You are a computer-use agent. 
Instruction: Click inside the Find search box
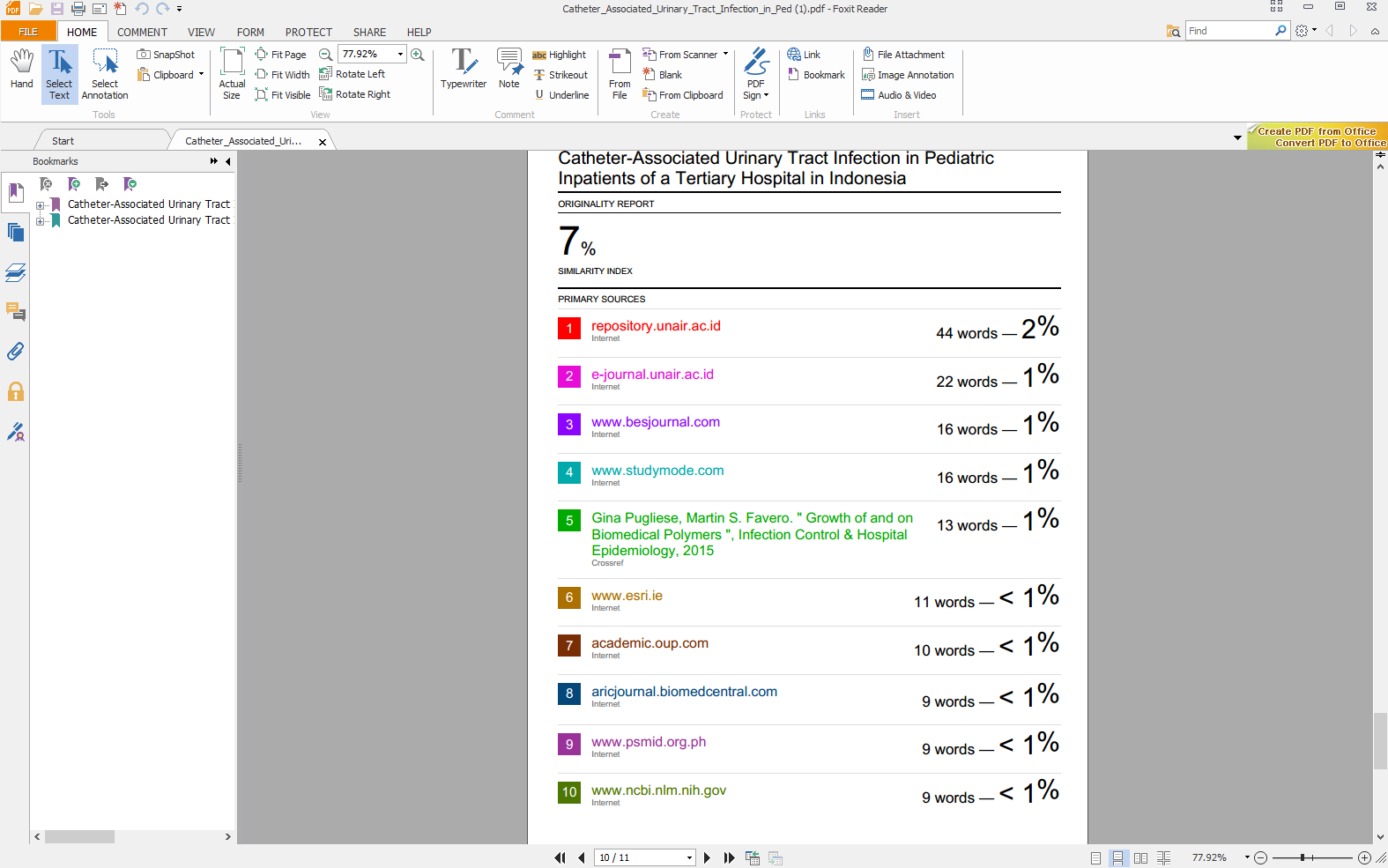[1228, 31]
